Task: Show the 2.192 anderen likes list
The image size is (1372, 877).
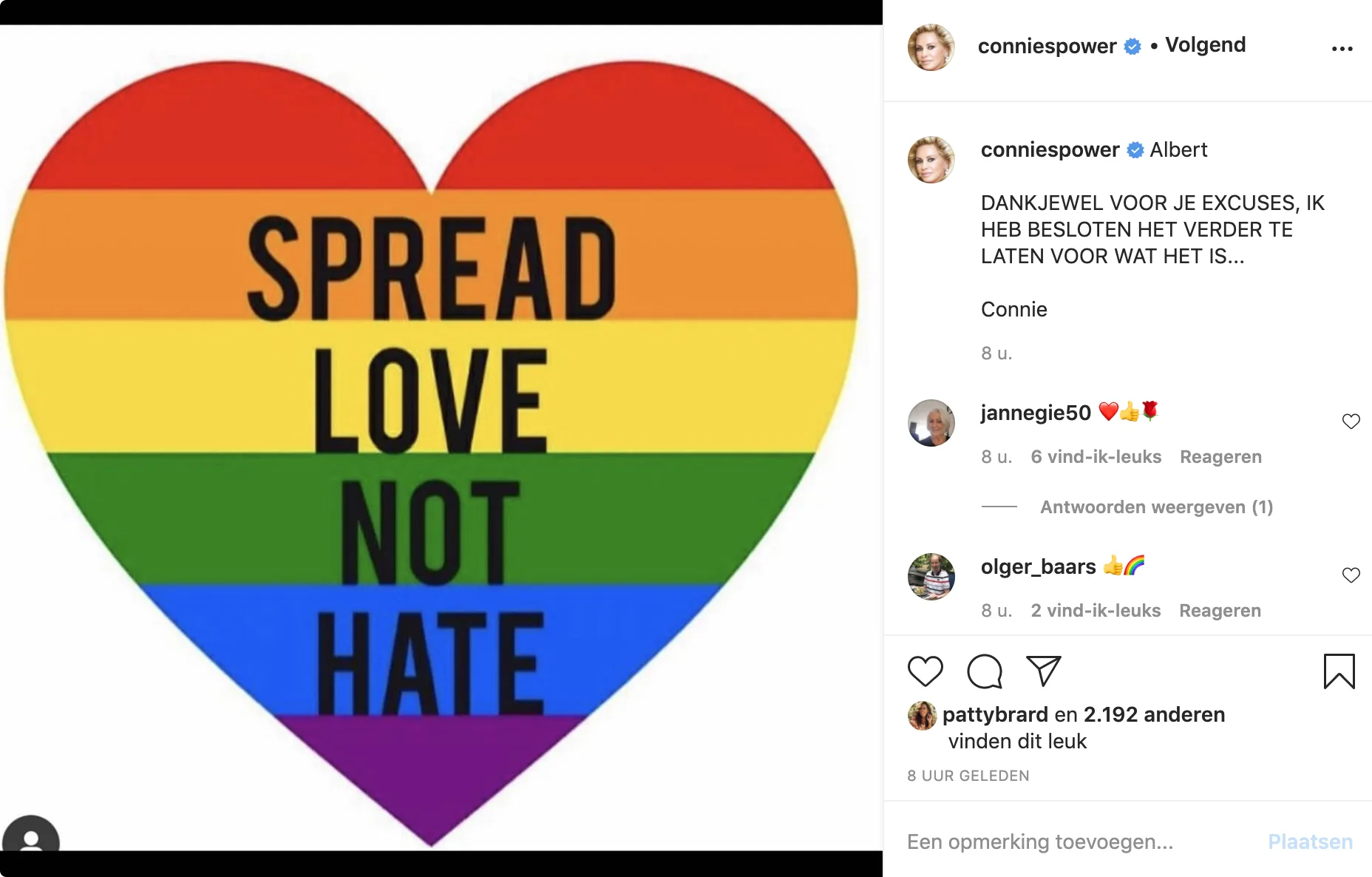Action: pos(1154,714)
